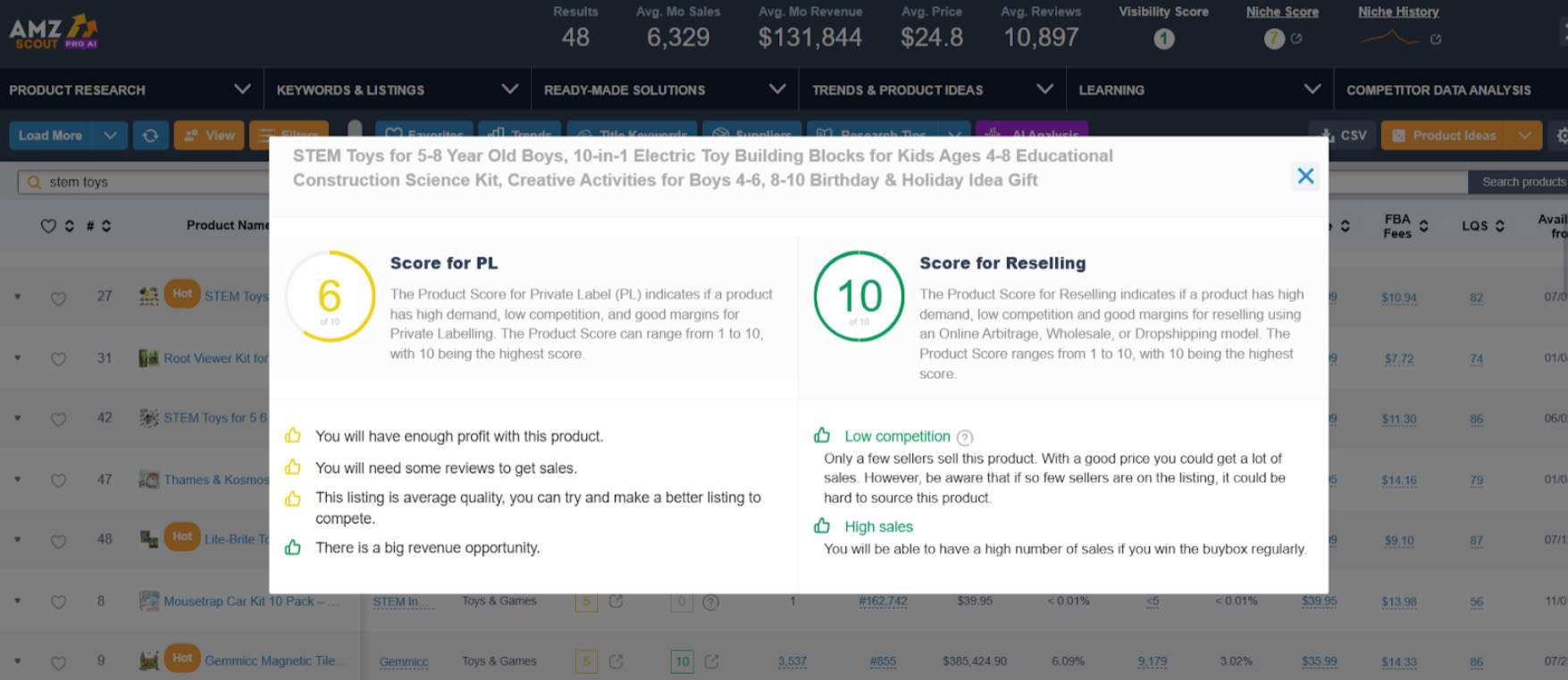1568x680 pixels.
Task: Favorite the Mousetrap Car Kit product
Action: coord(59,601)
